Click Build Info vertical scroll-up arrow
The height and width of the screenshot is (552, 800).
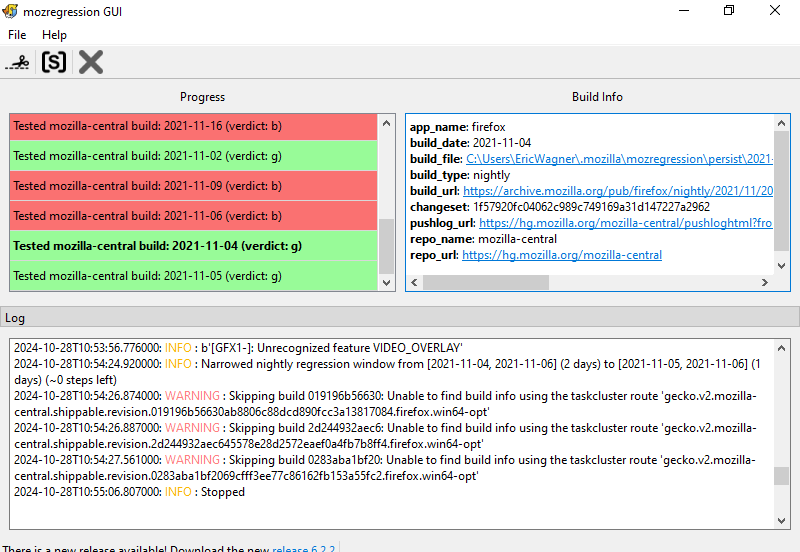point(781,123)
